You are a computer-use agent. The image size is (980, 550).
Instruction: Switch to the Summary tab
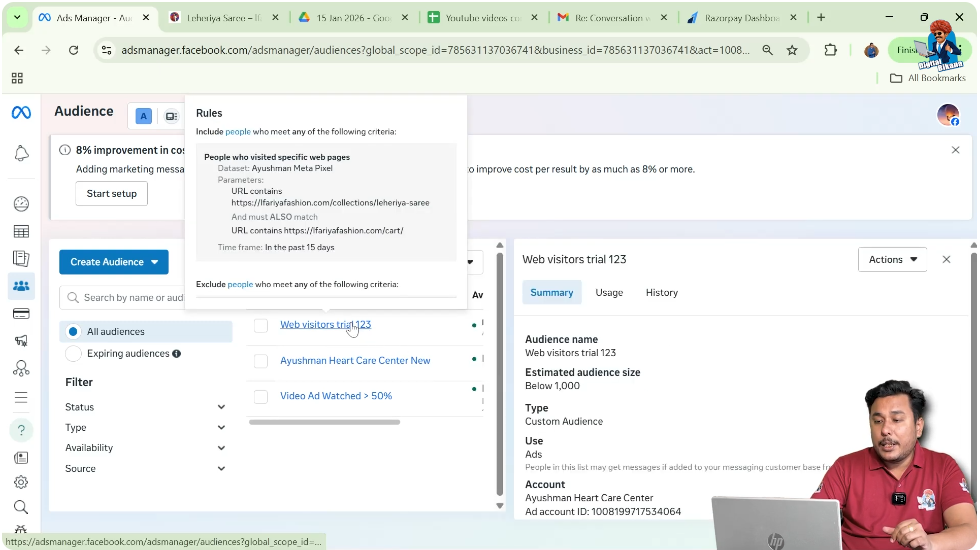point(551,292)
